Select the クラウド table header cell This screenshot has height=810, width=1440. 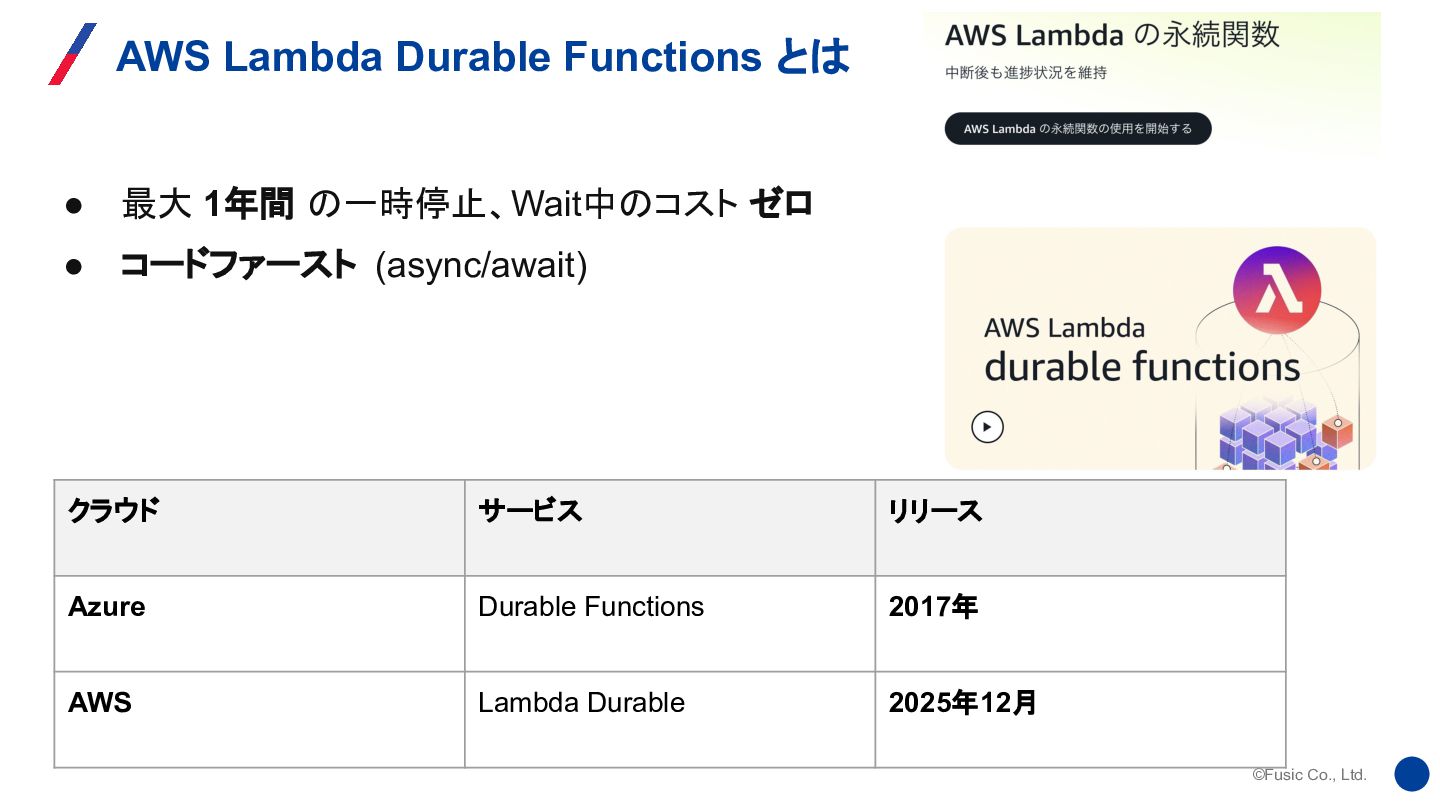click(259, 528)
